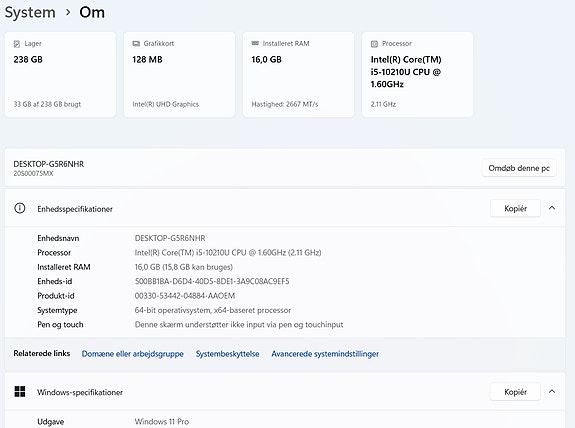575x428 pixels.
Task: Click Intel(R) UHD Graphics text
Action: pyautogui.click(x=166, y=104)
